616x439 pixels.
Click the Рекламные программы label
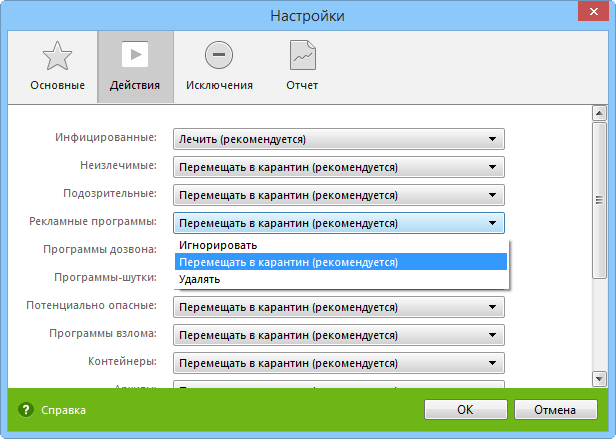pos(93,222)
